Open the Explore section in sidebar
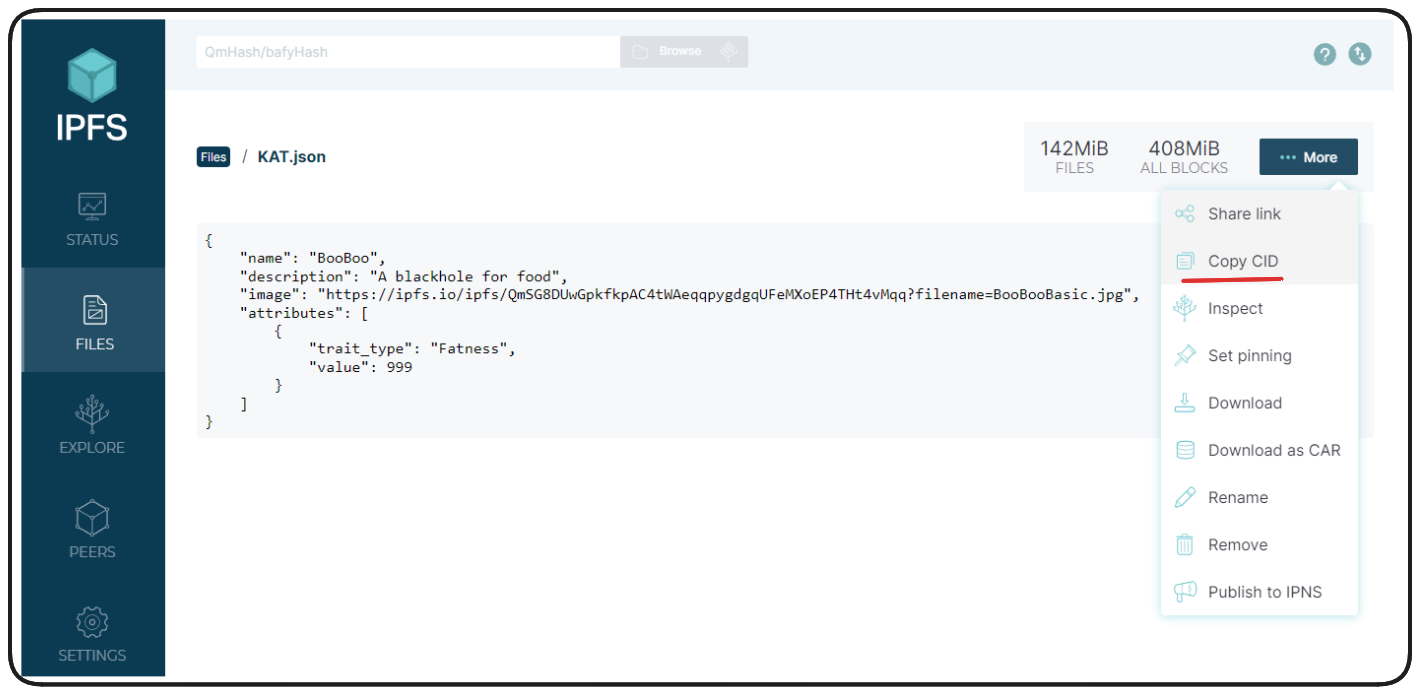Viewport: 1420px width, 694px height. click(x=92, y=427)
